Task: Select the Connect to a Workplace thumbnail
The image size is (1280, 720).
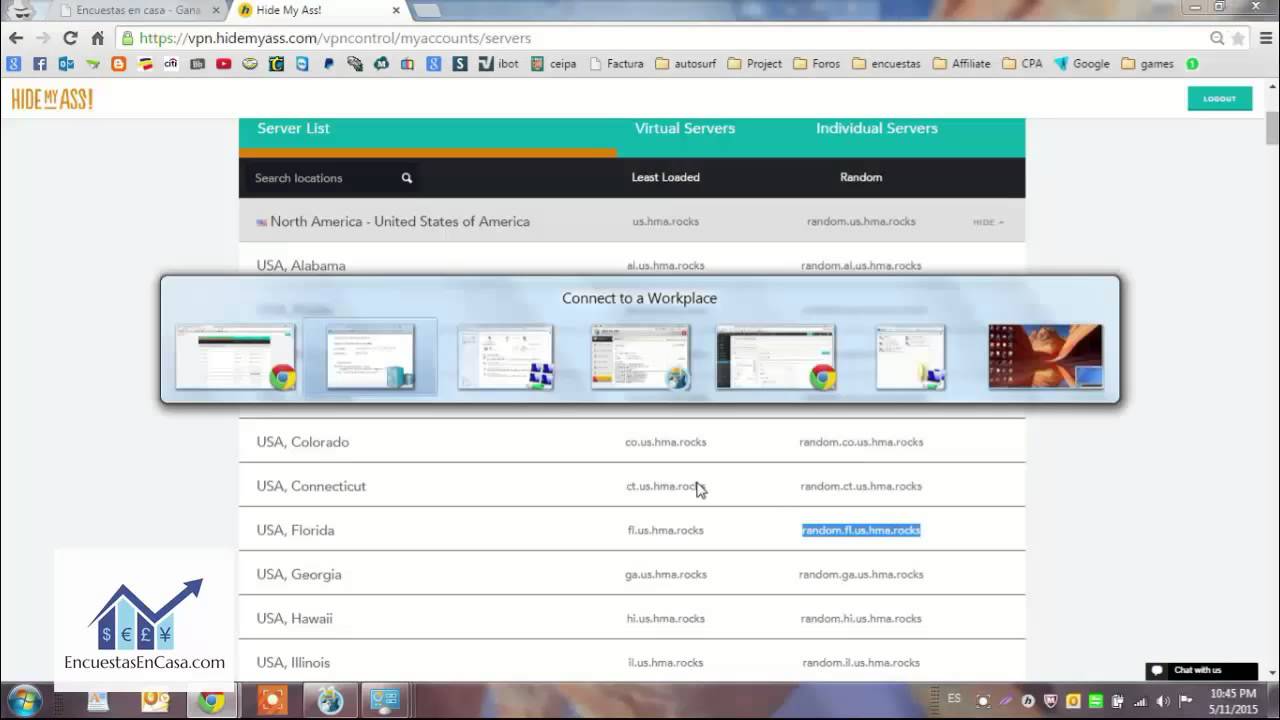Action: [370, 357]
